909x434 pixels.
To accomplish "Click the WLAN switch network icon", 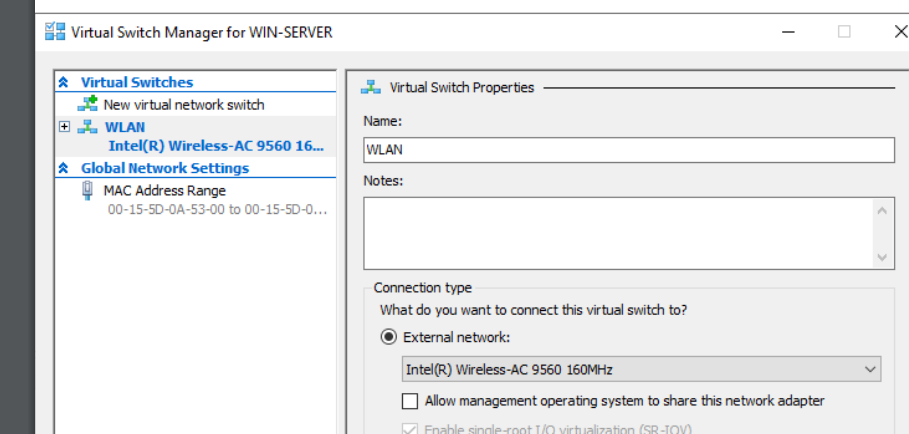I will click(87, 127).
